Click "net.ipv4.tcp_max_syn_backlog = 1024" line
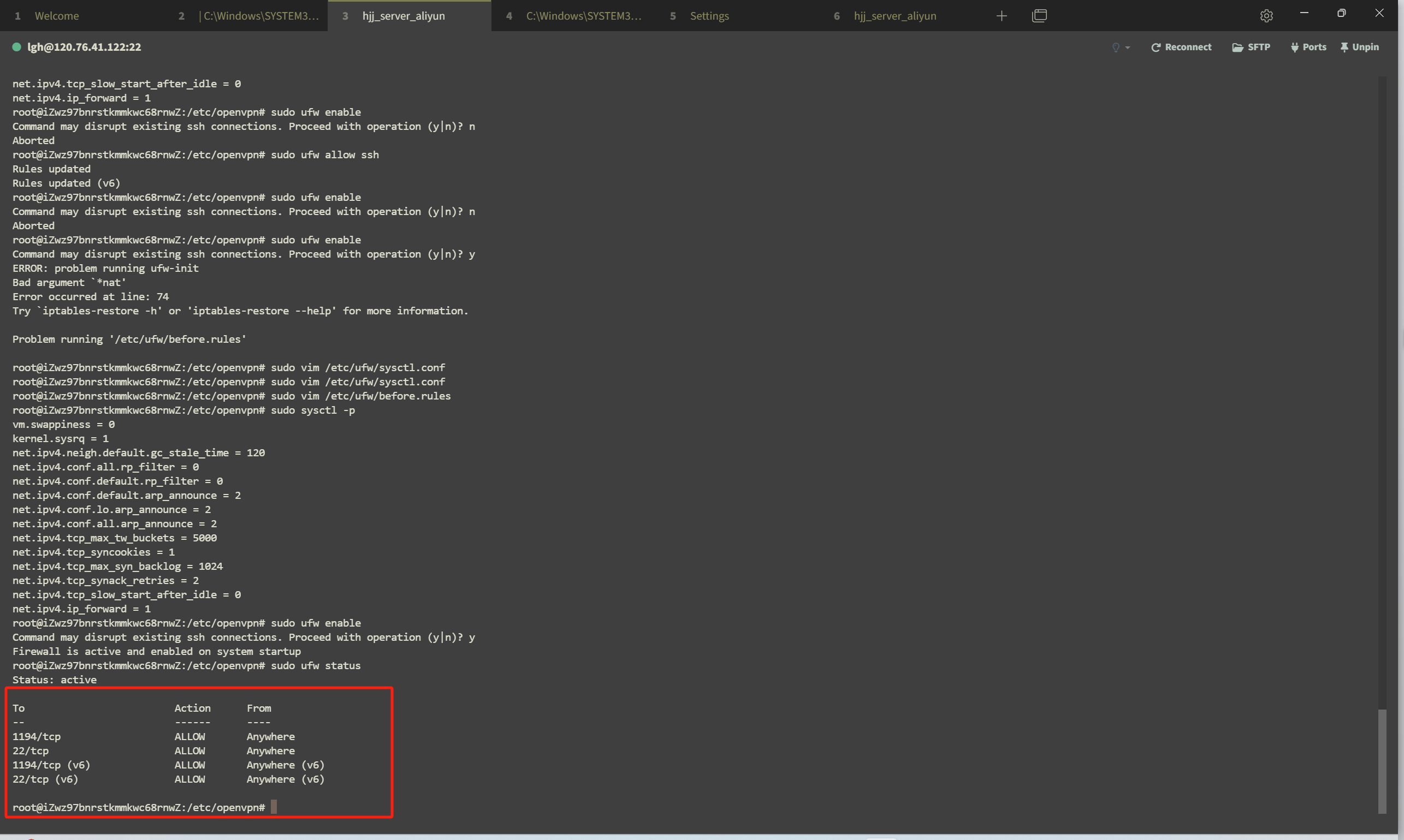The width and height of the screenshot is (1404, 840). (x=118, y=566)
